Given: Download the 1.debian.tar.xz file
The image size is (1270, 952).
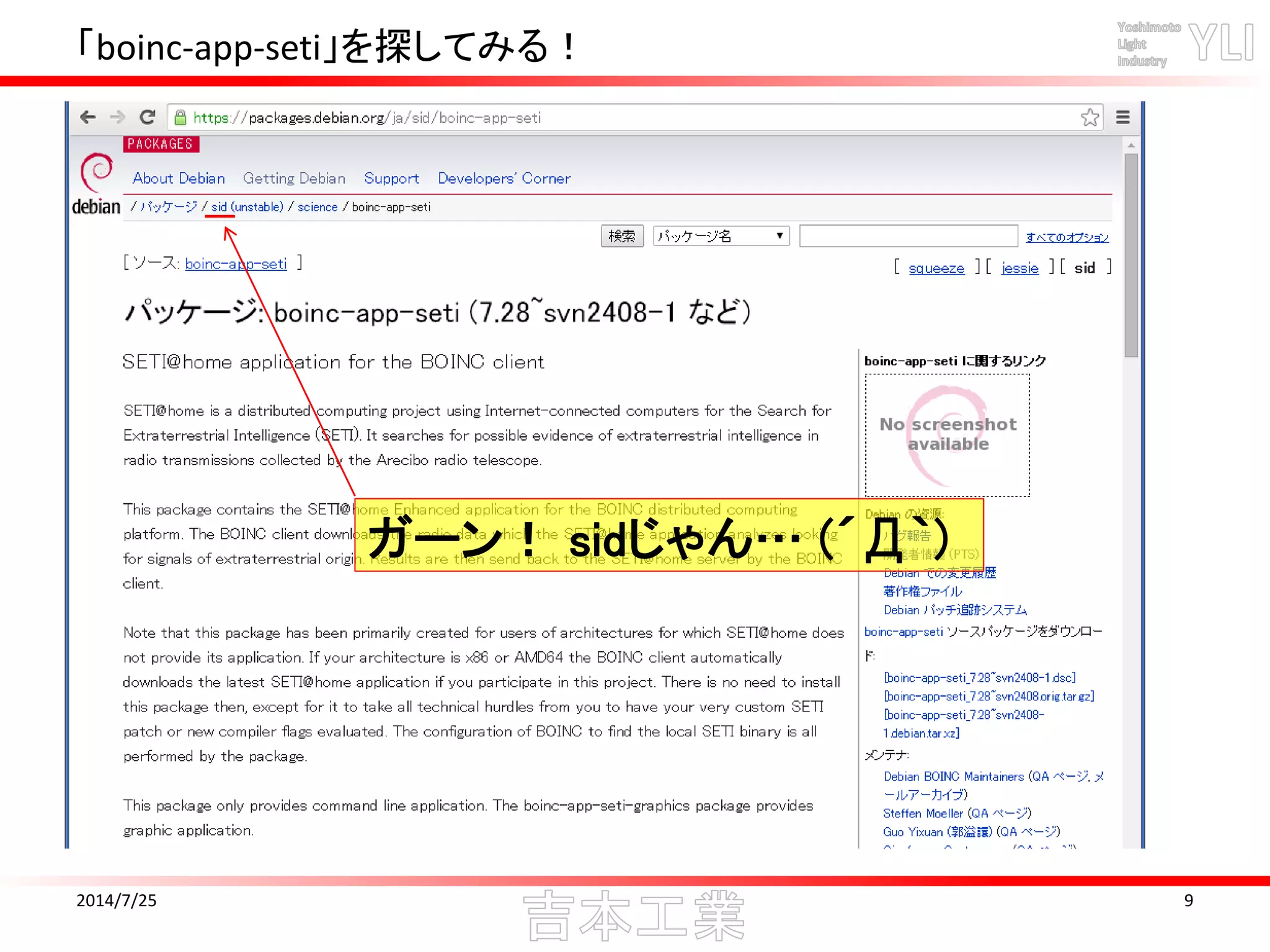Looking at the screenshot, I should [x=964, y=724].
